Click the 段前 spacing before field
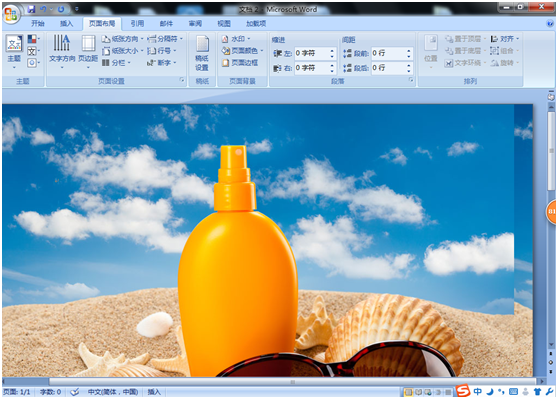 pyautogui.click(x=388, y=53)
